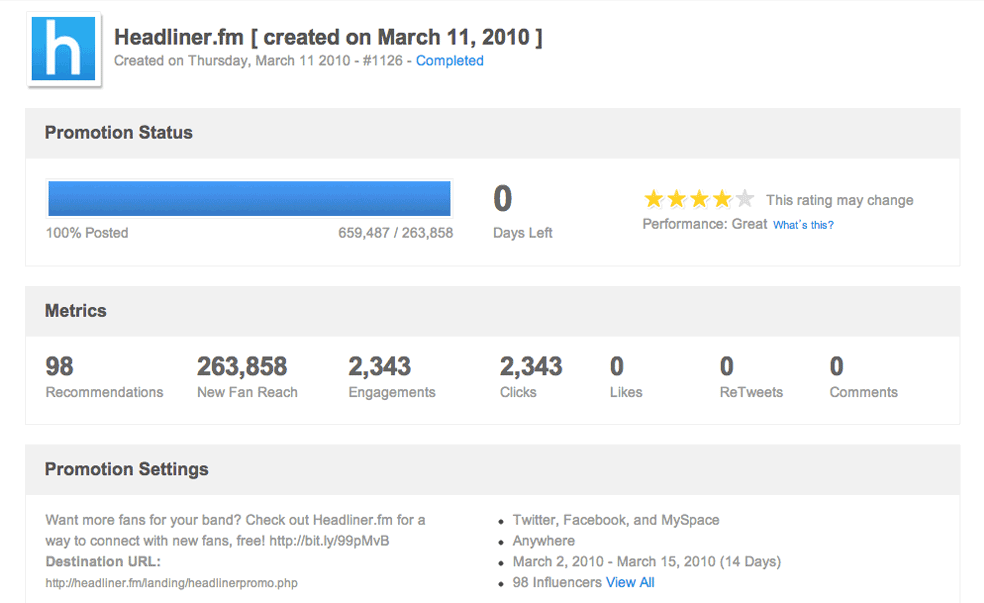Click the 'Anywhere' location bullet
The width and height of the screenshot is (984, 603).
pos(543,541)
